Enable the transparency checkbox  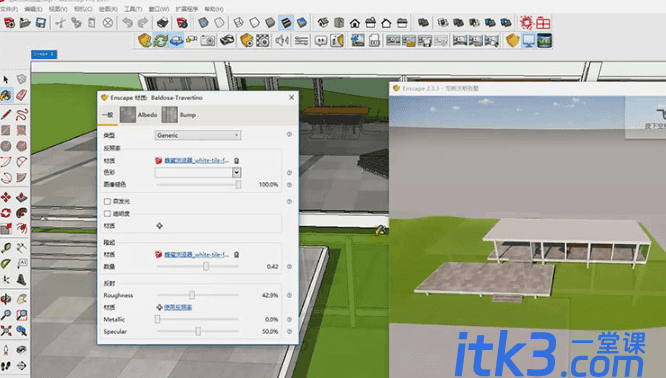click(x=107, y=214)
